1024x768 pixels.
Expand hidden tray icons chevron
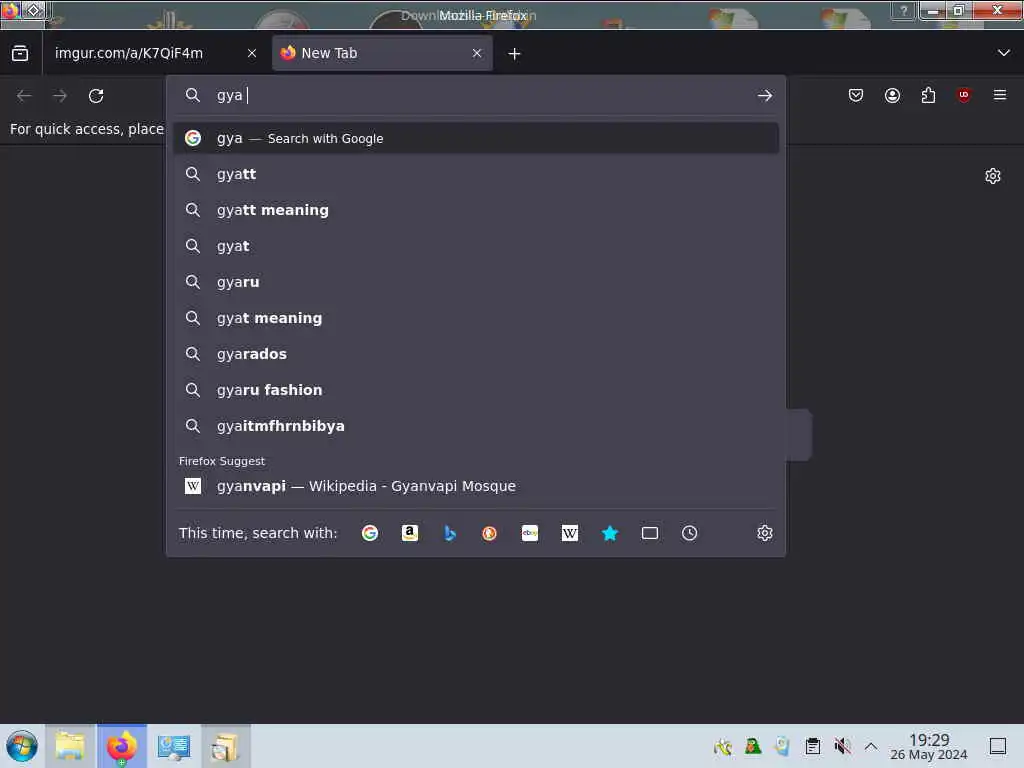pos(871,746)
